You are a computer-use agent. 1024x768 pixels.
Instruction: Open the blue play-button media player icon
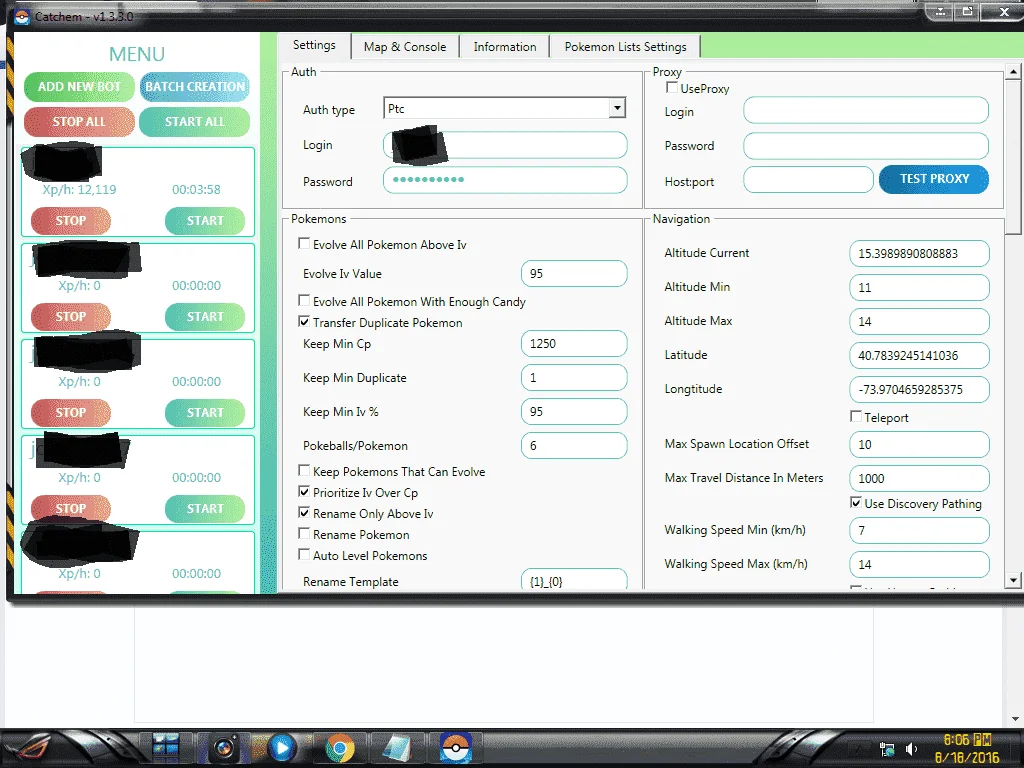[x=281, y=748]
